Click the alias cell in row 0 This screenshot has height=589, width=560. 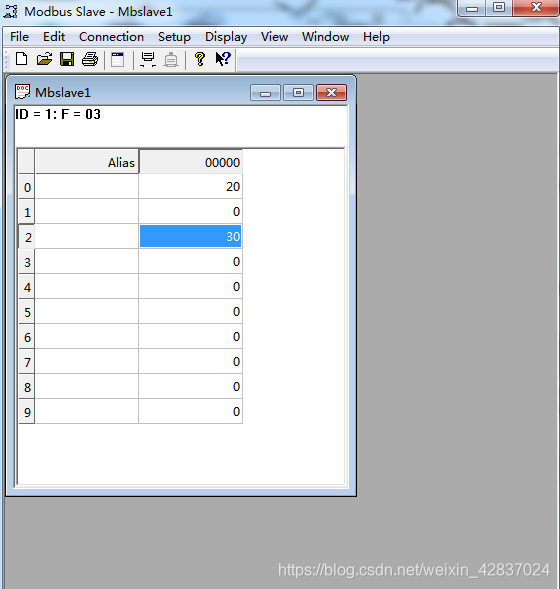point(87,186)
